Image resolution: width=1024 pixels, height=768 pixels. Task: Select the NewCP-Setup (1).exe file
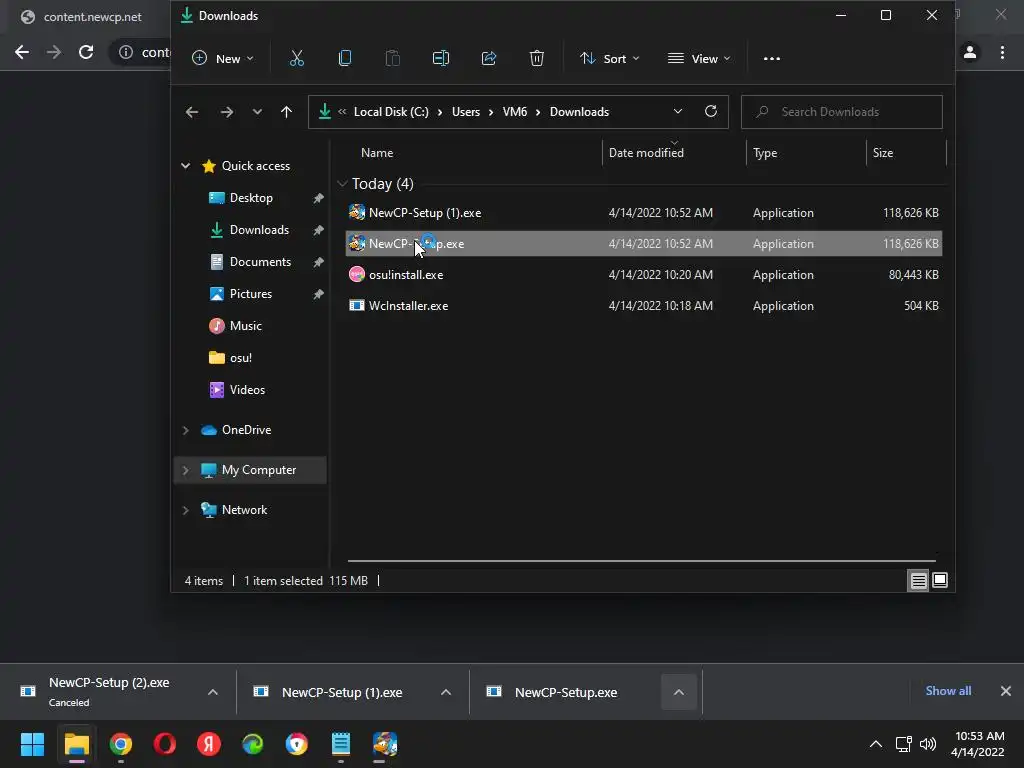[643, 213]
